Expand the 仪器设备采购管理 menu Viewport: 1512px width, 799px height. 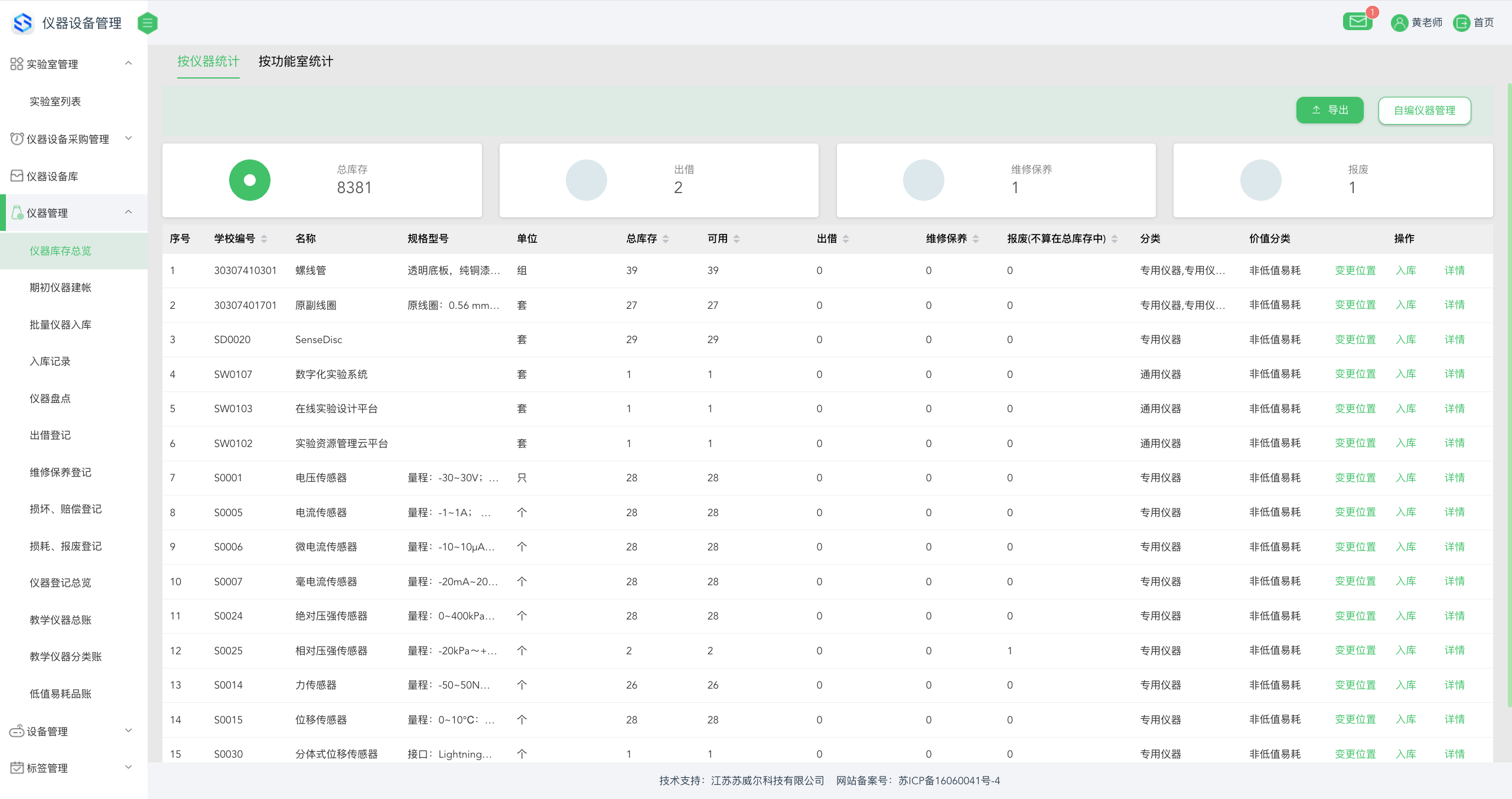point(128,139)
